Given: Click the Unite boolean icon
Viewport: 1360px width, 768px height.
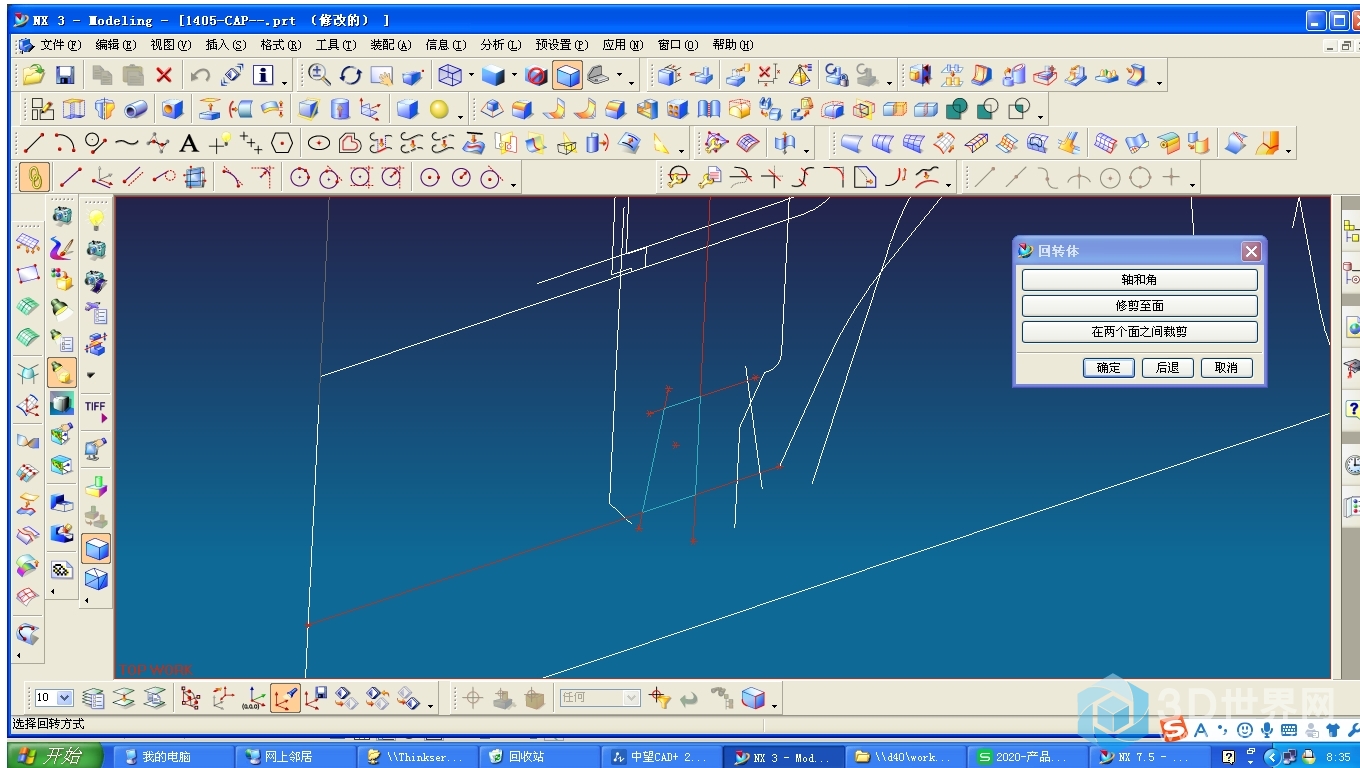Looking at the screenshot, I should [957, 109].
